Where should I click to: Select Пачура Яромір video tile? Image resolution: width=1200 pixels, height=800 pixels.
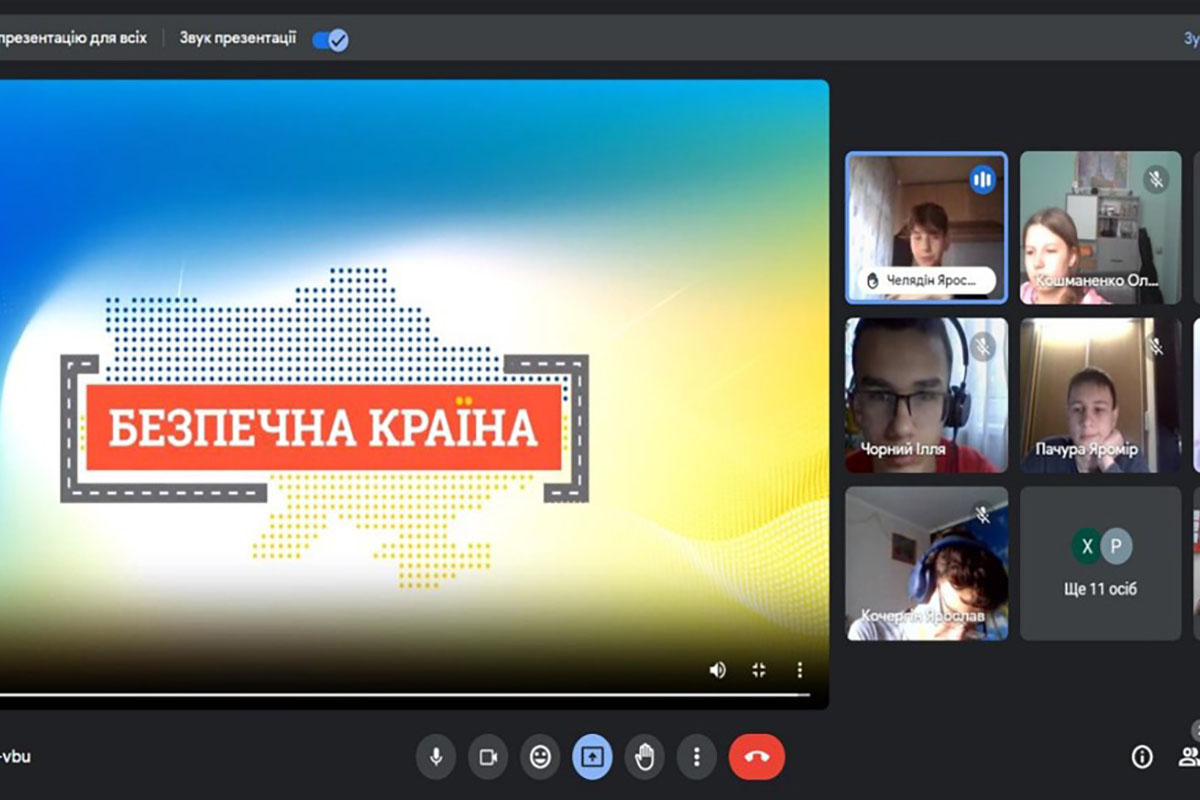coord(1100,395)
